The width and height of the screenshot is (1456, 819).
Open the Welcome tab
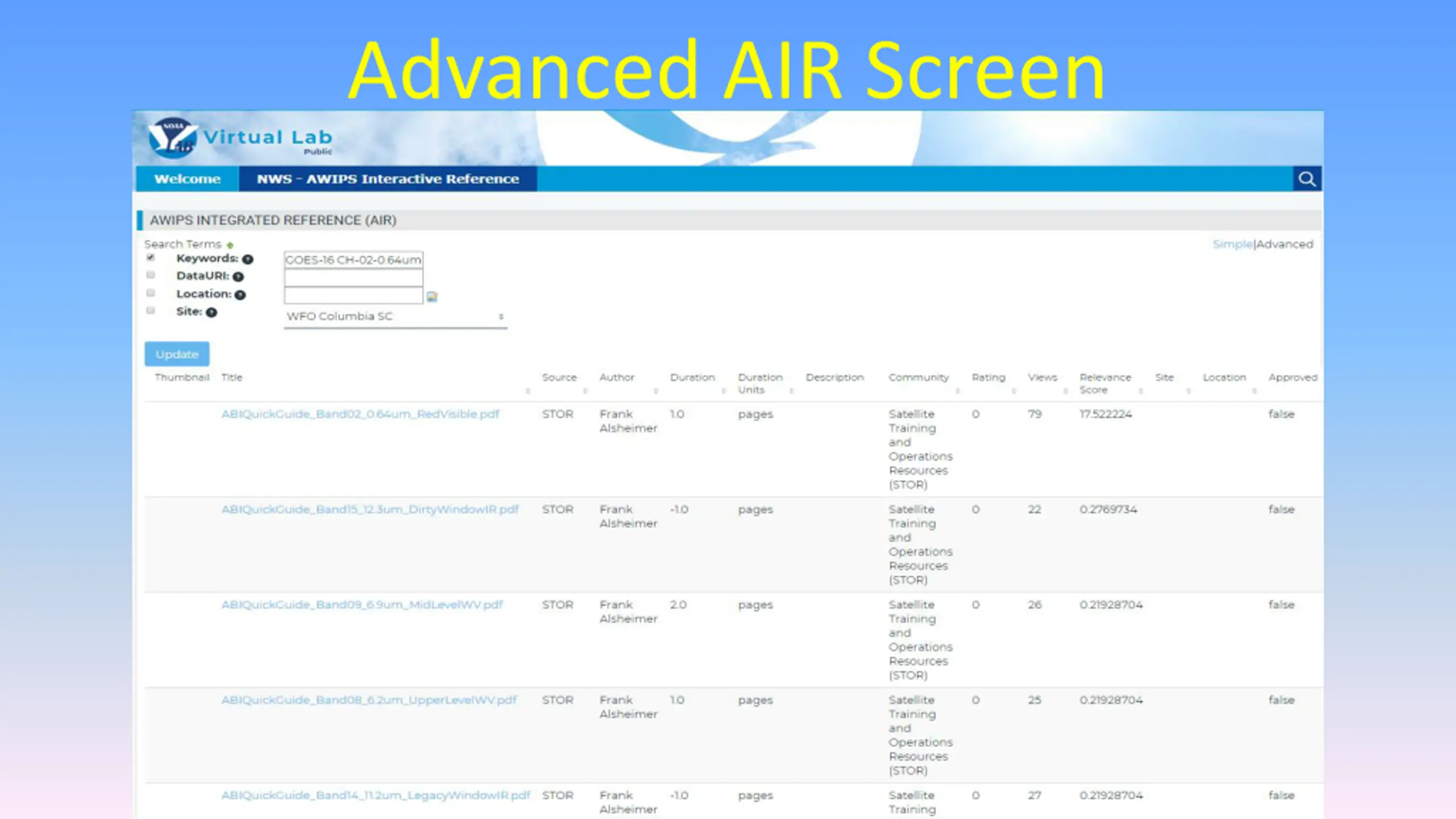click(x=187, y=179)
